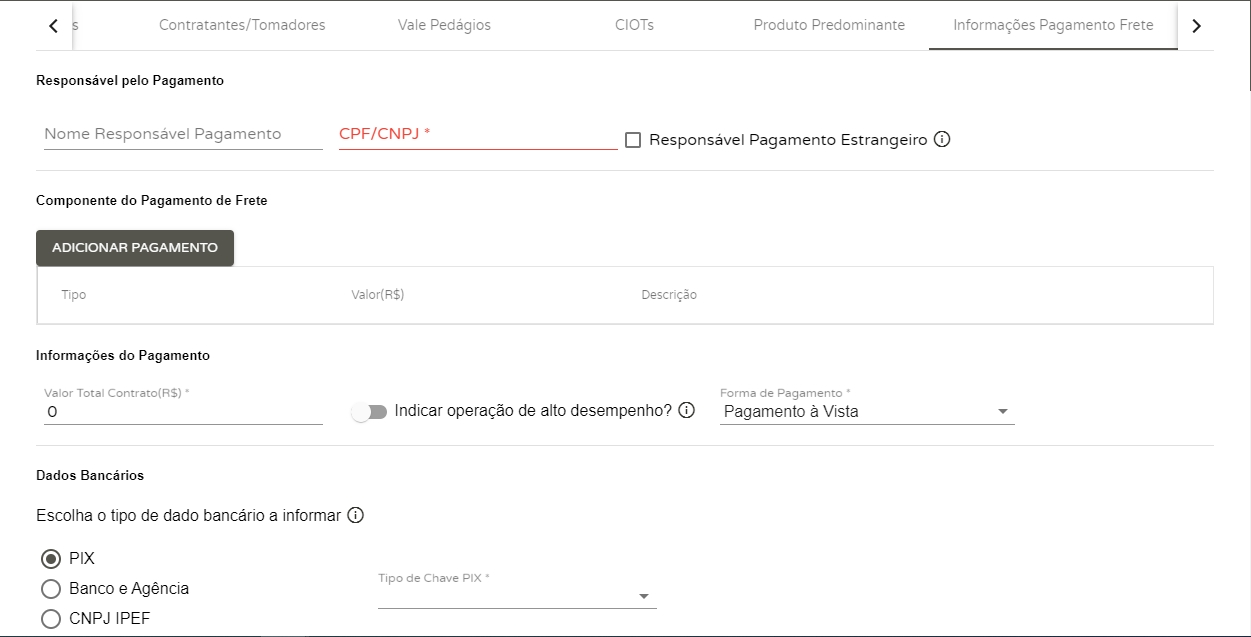This screenshot has width=1251, height=637.
Task: Expand the Tipo de Chave PIX dropdown
Action: (516, 596)
